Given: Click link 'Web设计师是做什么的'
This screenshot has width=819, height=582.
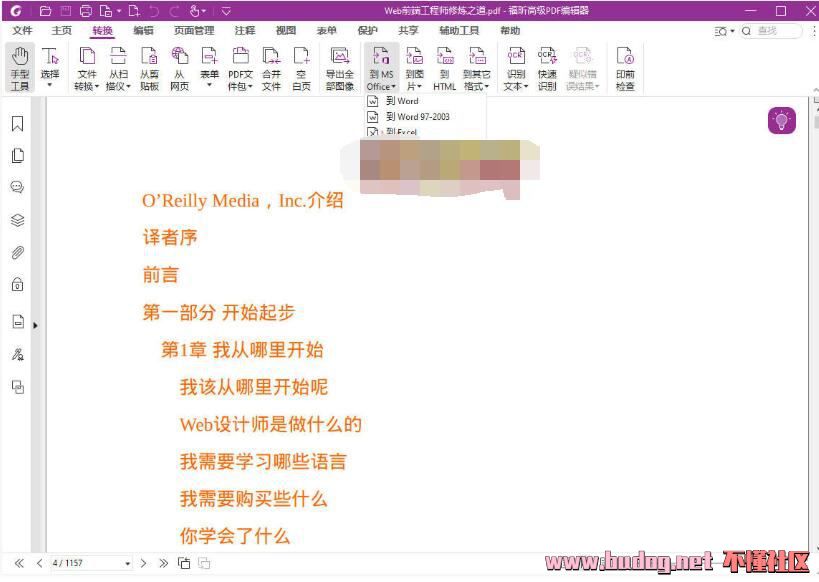Looking at the screenshot, I should pos(271,424).
